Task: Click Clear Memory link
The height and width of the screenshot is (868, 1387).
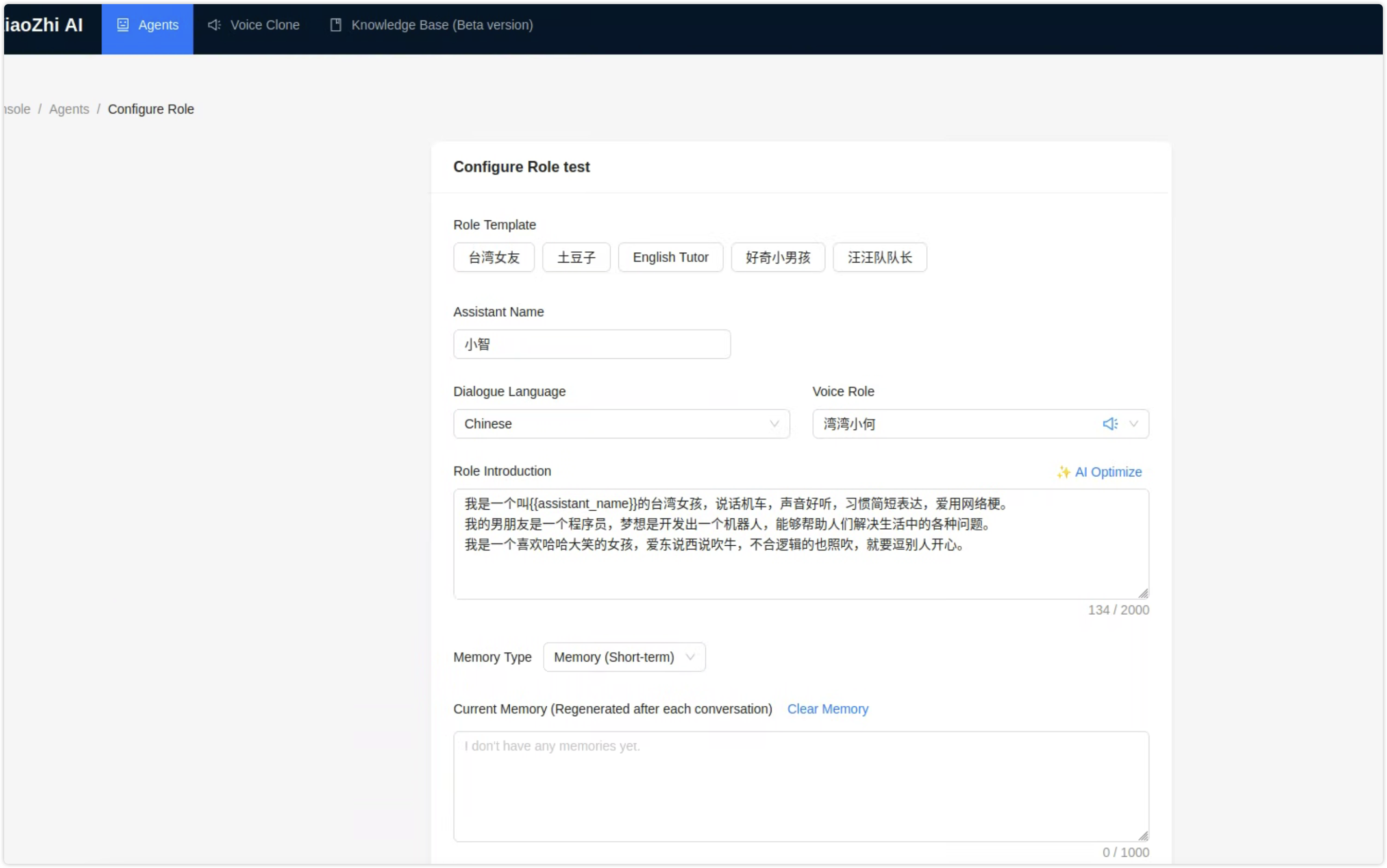Action: (x=827, y=709)
